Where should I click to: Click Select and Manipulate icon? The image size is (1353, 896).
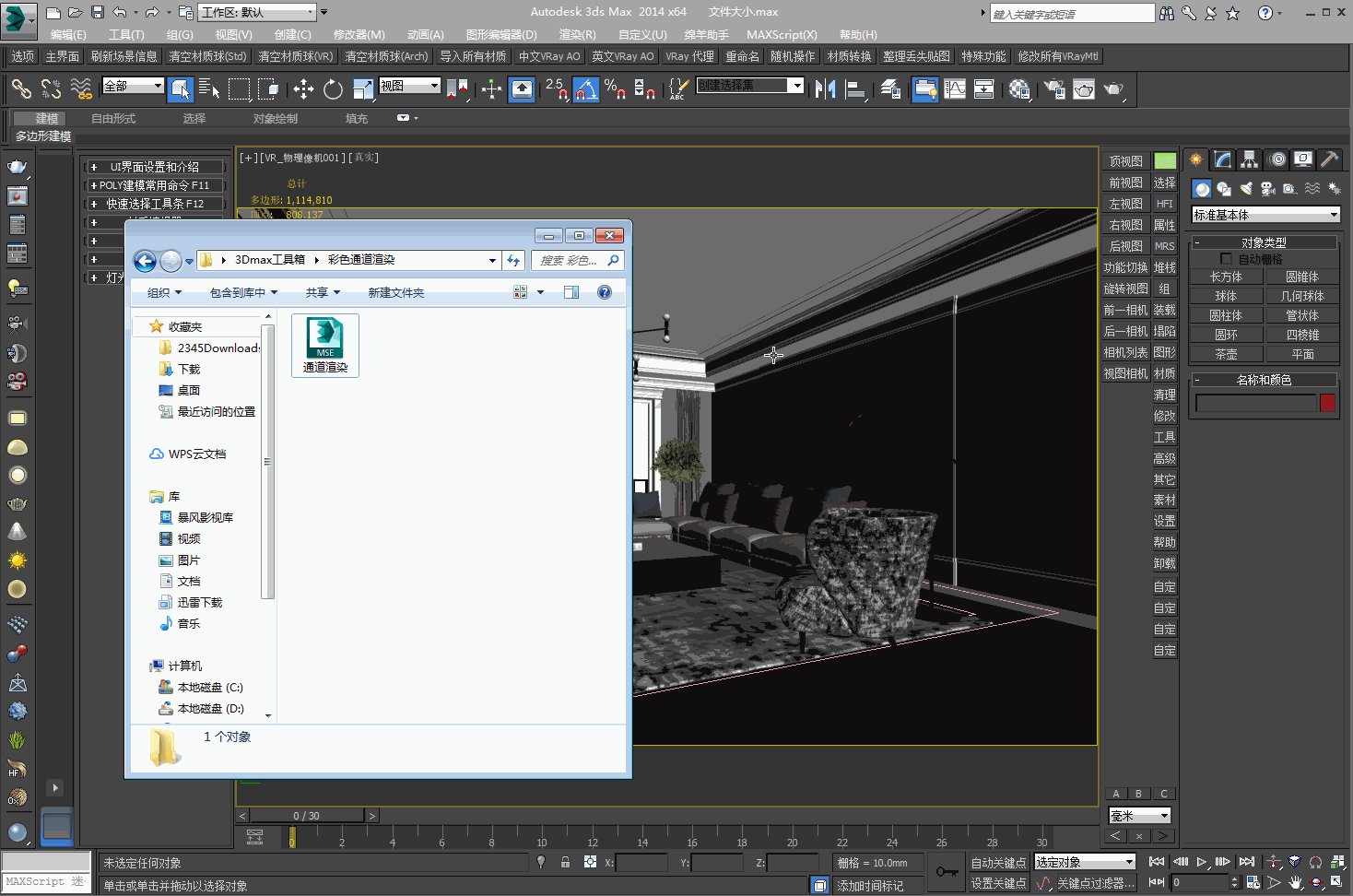pyautogui.click(x=491, y=88)
